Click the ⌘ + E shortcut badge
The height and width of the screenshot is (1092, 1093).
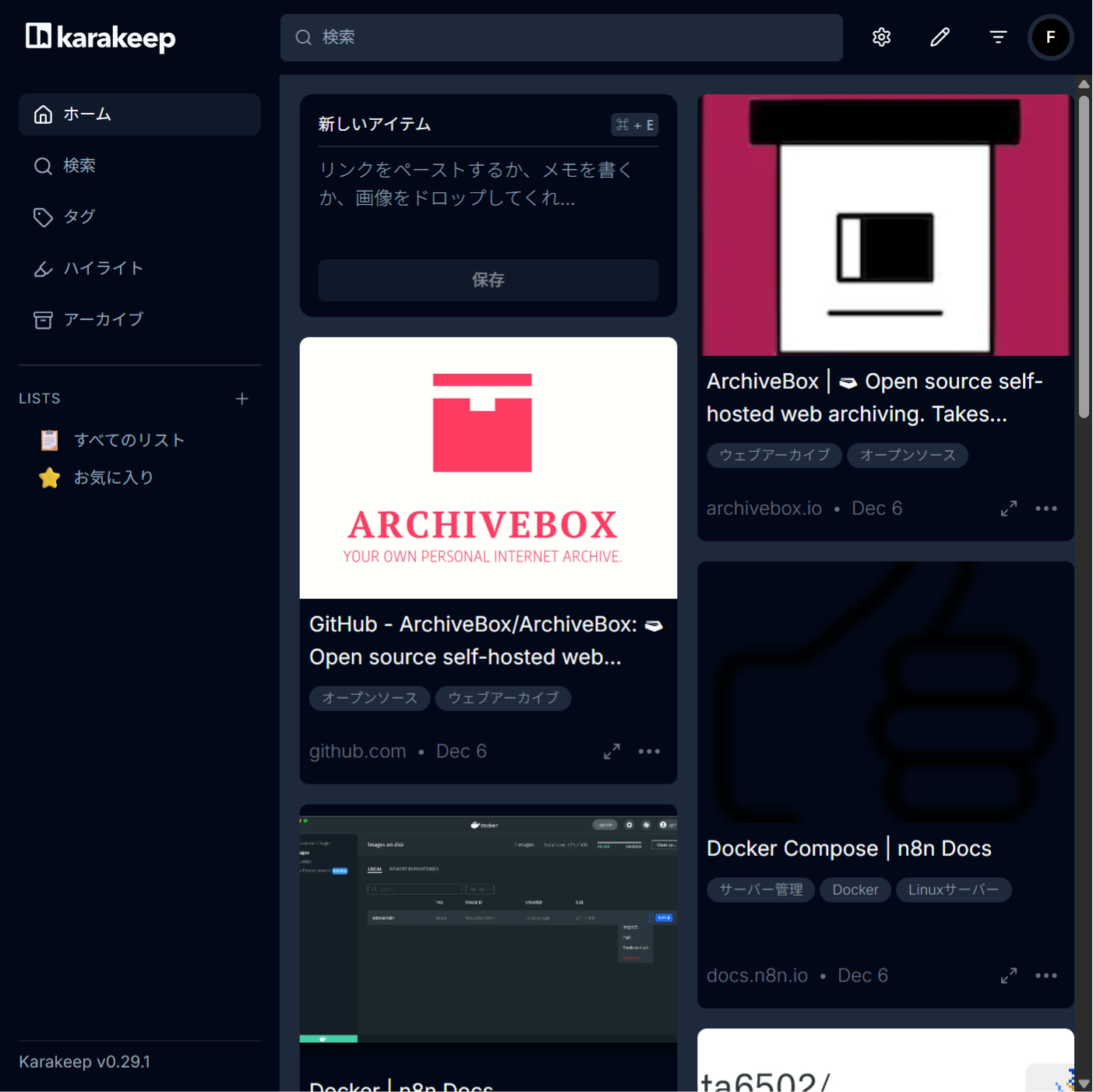[635, 125]
